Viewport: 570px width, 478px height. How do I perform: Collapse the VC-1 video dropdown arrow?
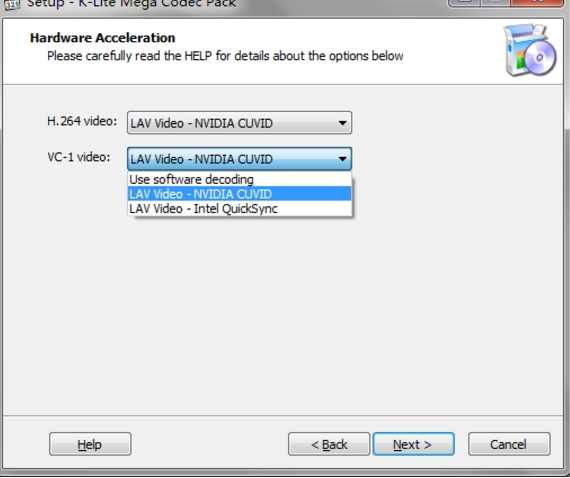click(x=342, y=159)
